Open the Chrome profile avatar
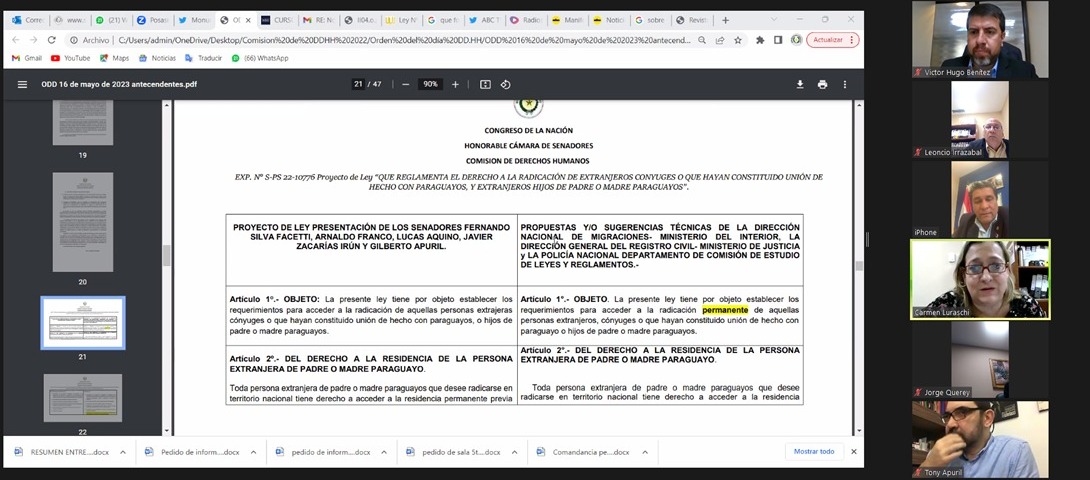1090x480 pixels. pyautogui.click(x=796, y=40)
